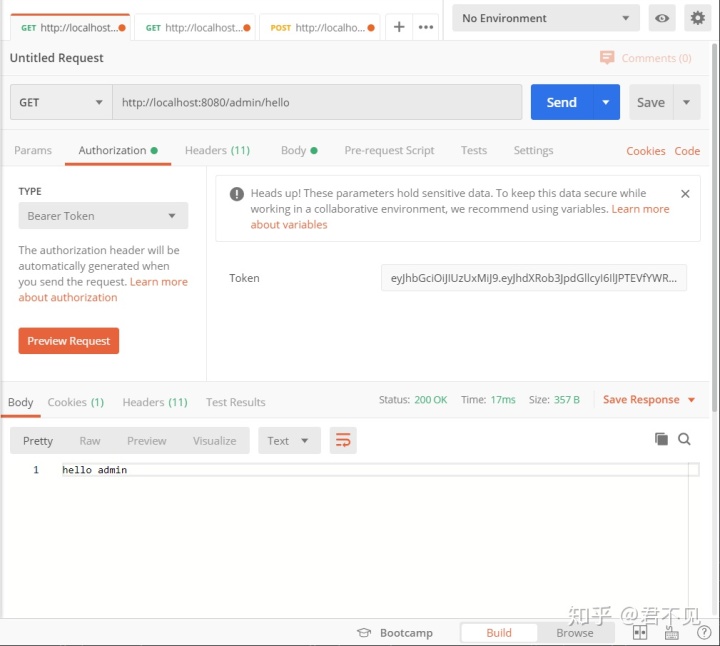This screenshot has height=646, width=720.
Task: Switch to the Params tab
Action: click(x=33, y=150)
